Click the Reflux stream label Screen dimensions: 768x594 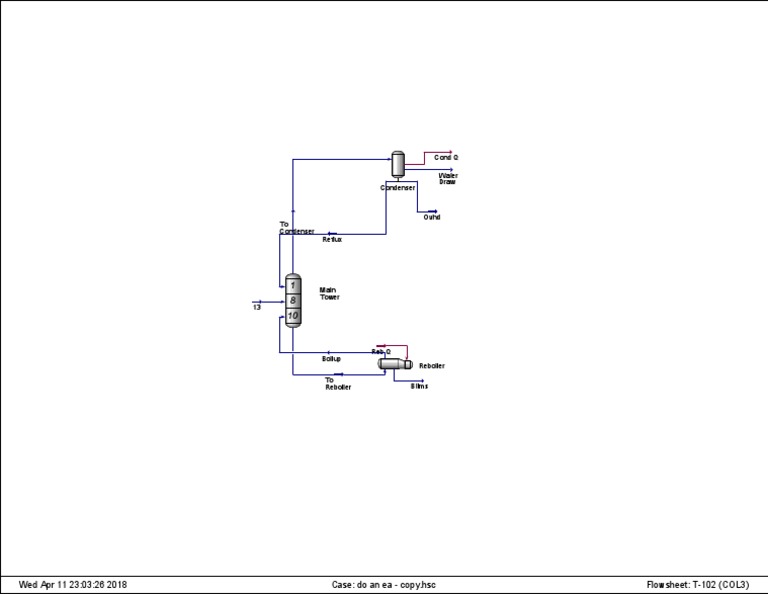[332, 239]
